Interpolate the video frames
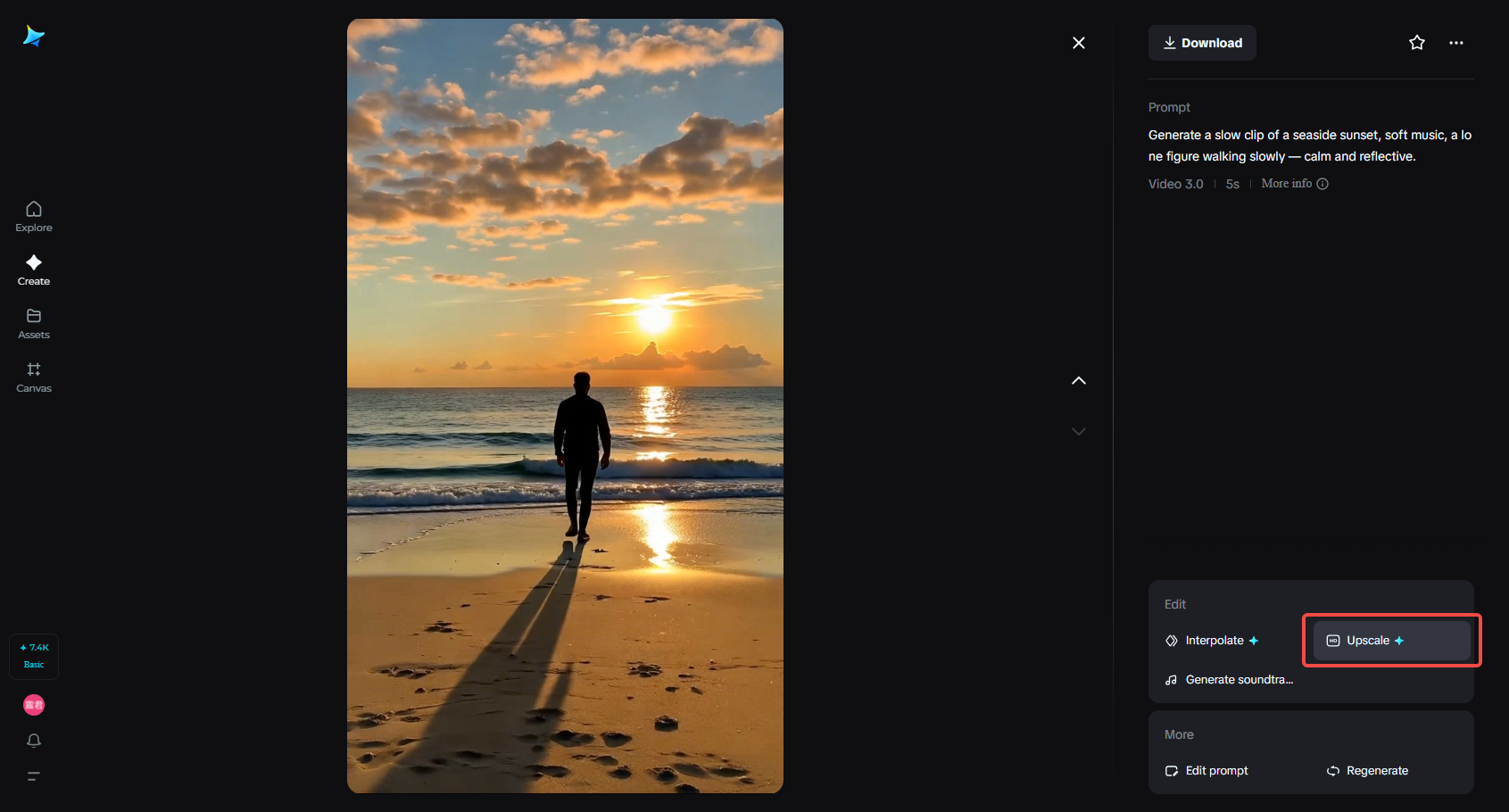The width and height of the screenshot is (1509, 812). [1212, 641]
